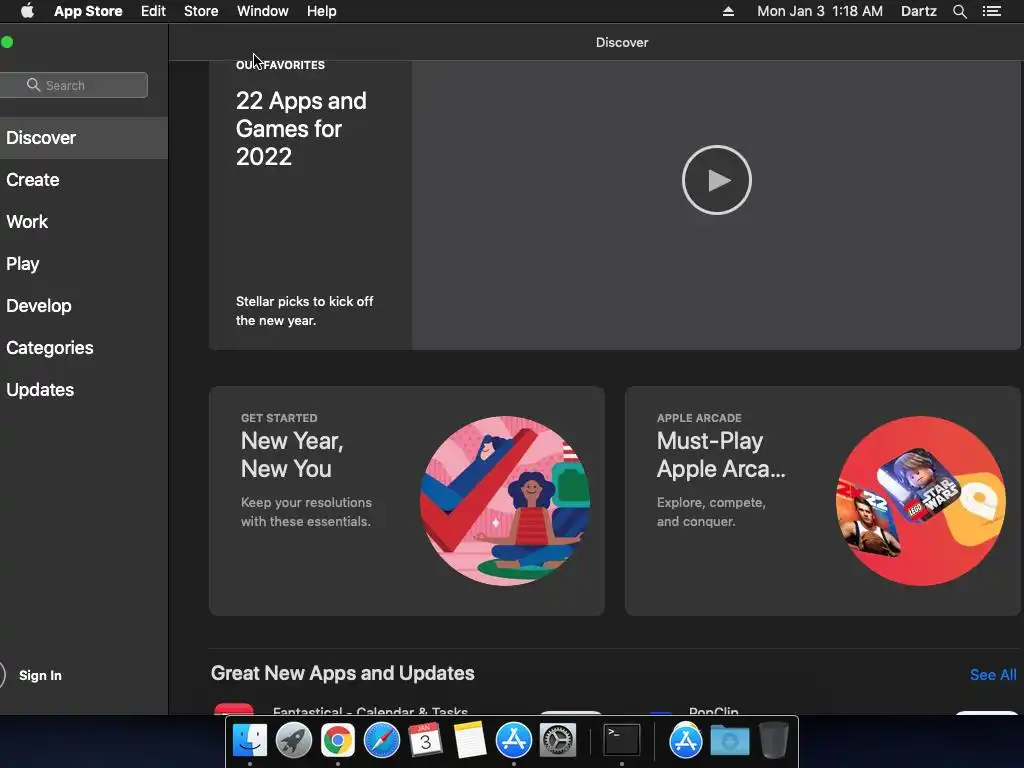Open Safari compass icon in dock
The width and height of the screenshot is (1024, 768).
tap(381, 741)
